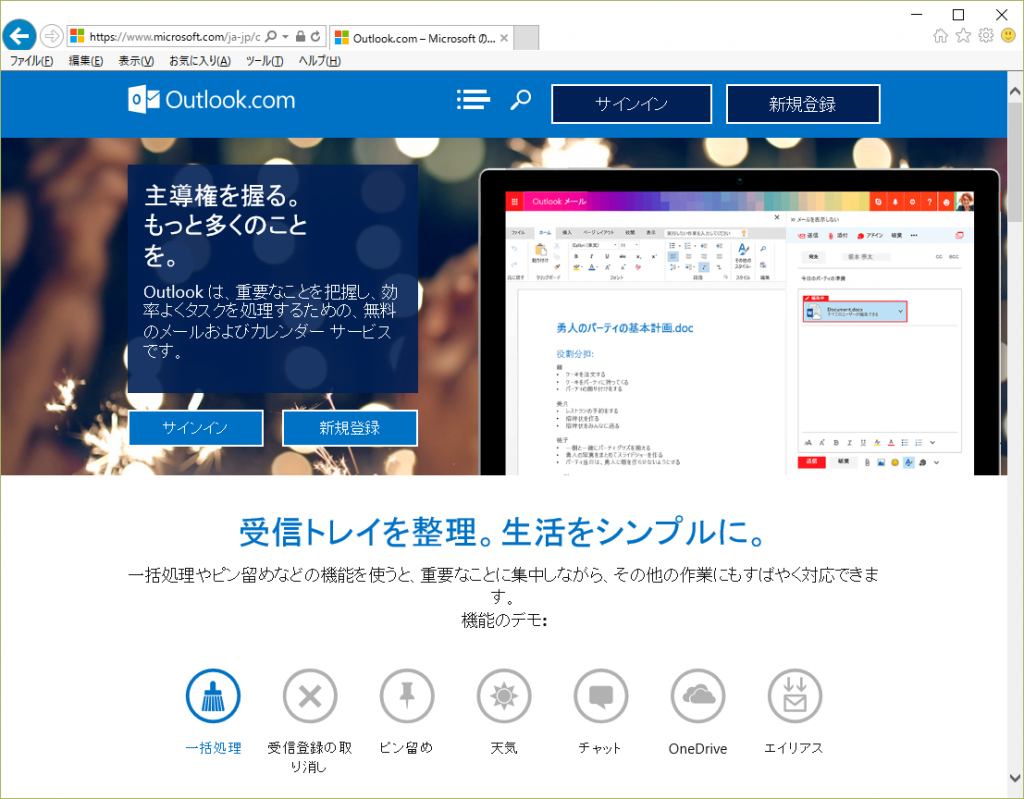This screenshot has height=799, width=1024.
Task: Select the 天気 sun icon
Action: coord(504,696)
